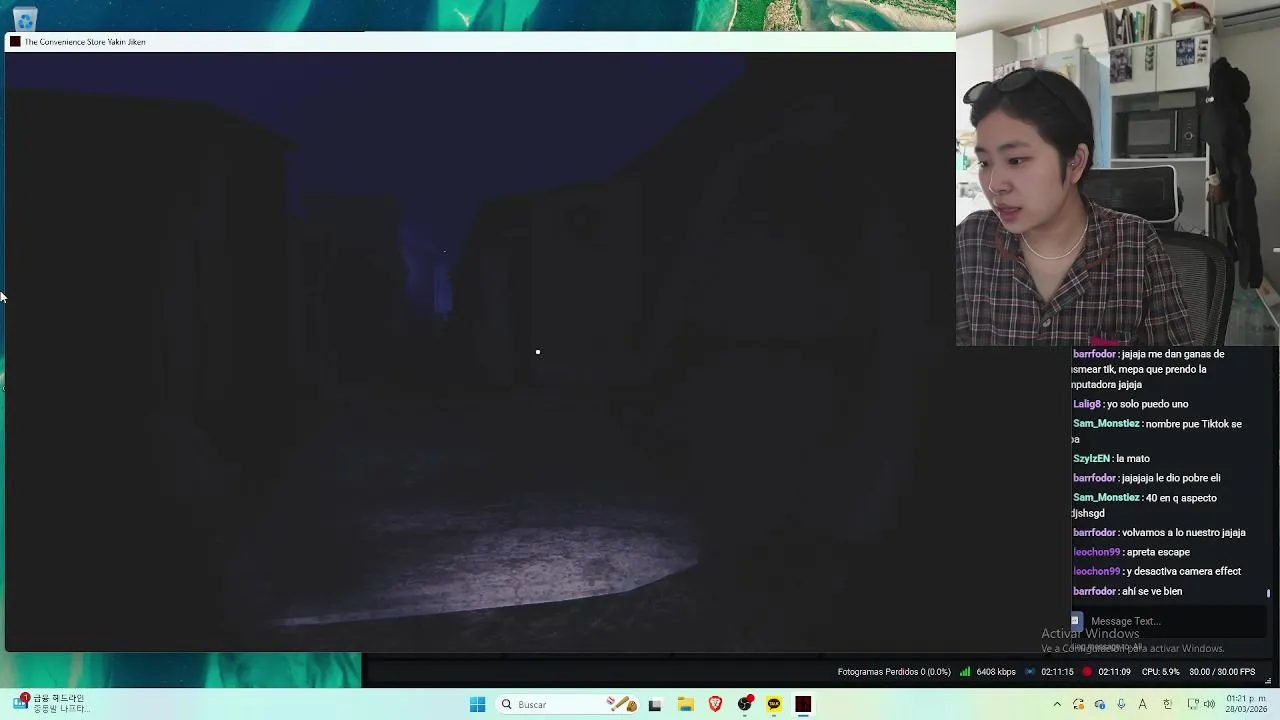Click the Message Text chat input field
The height and width of the screenshot is (720, 1280).
point(1175,621)
